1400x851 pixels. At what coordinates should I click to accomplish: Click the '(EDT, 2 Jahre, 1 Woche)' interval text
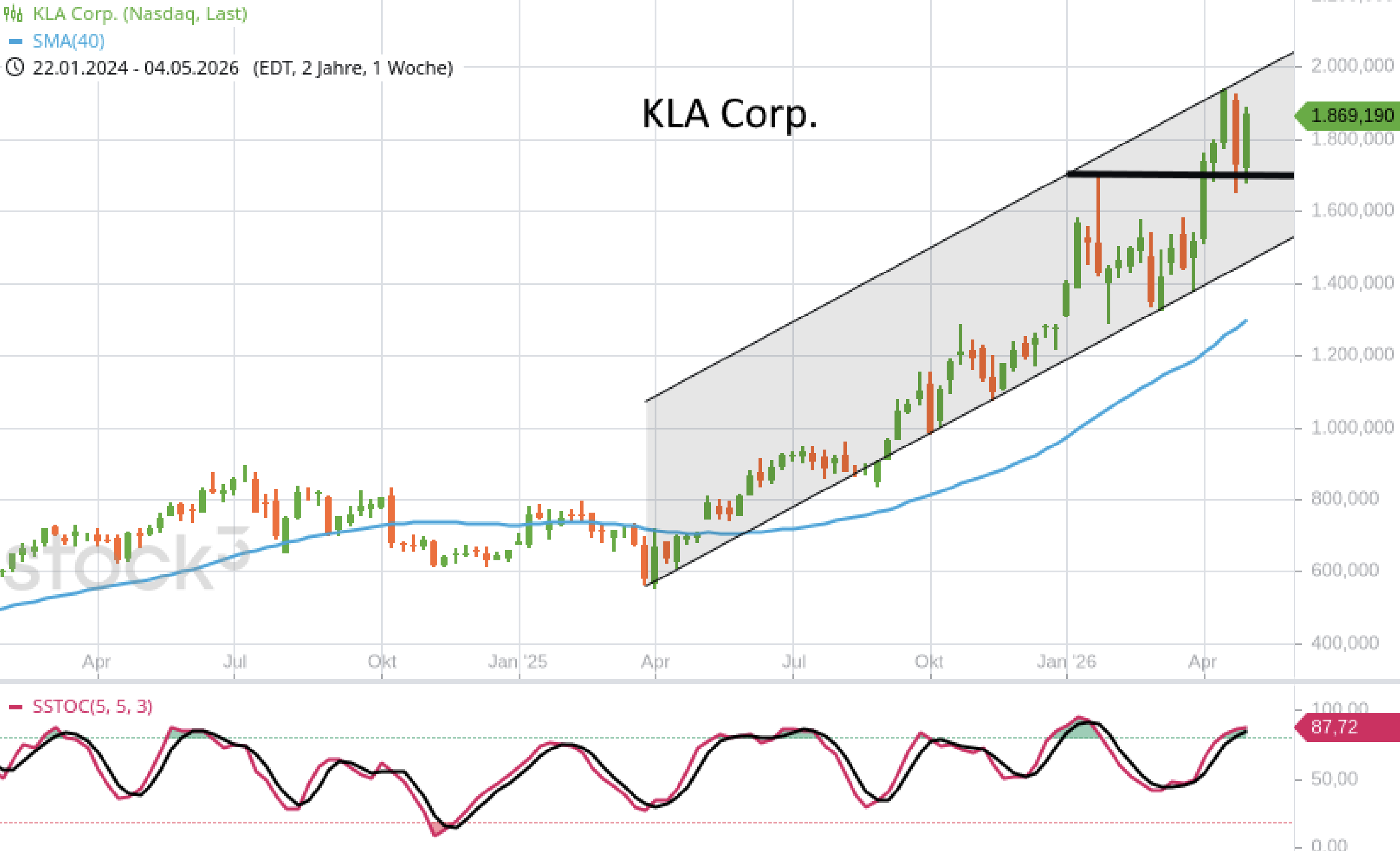(x=353, y=68)
